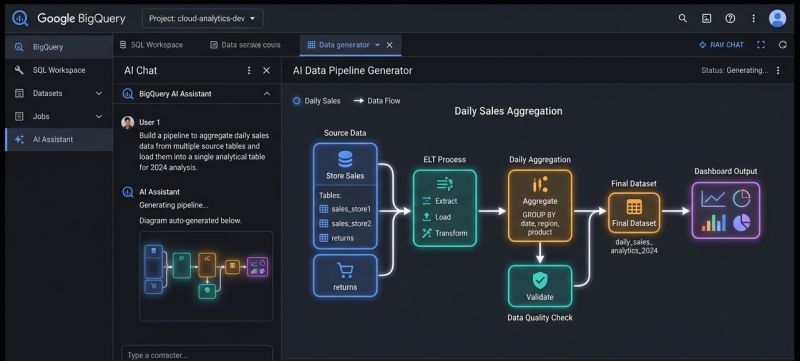Click the teal pie chart icon in Dashboard Output
The height and width of the screenshot is (361, 800).
click(x=741, y=198)
